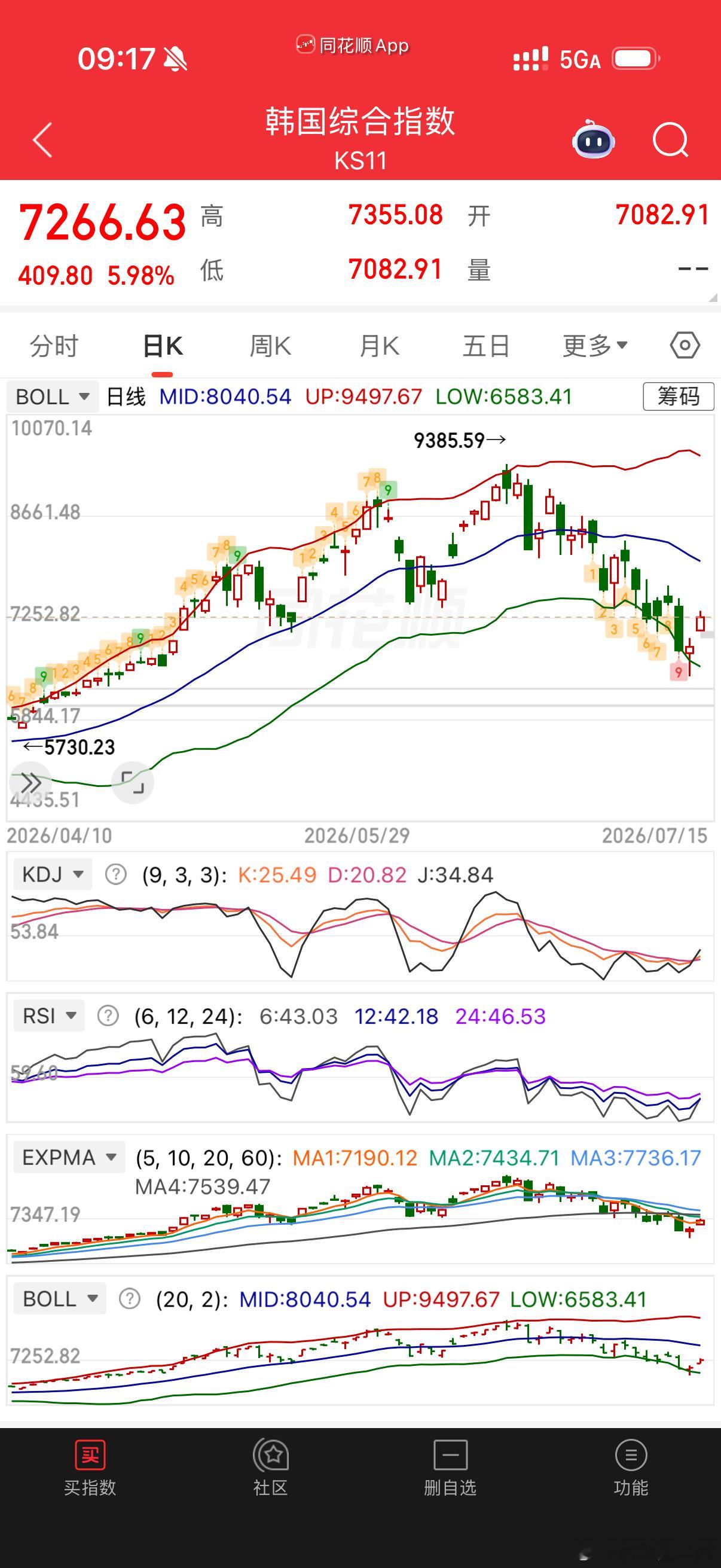Open the 社区 community icon
This screenshot has width=721, height=1568.
pyautogui.click(x=270, y=1455)
